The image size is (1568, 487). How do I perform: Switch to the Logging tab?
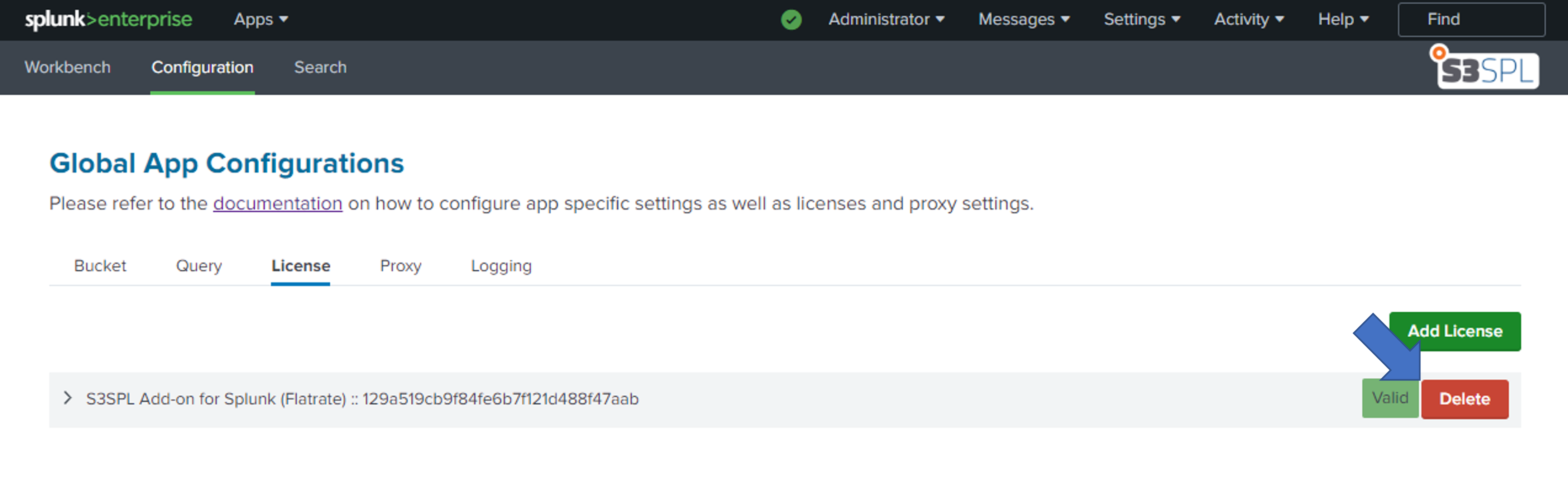501,266
